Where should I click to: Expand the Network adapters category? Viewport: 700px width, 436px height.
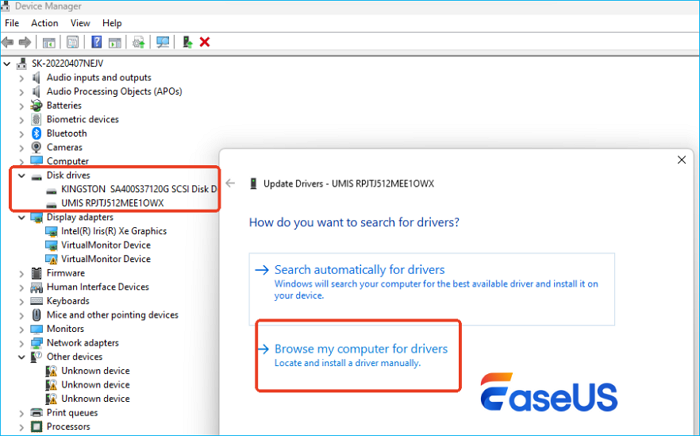point(22,343)
